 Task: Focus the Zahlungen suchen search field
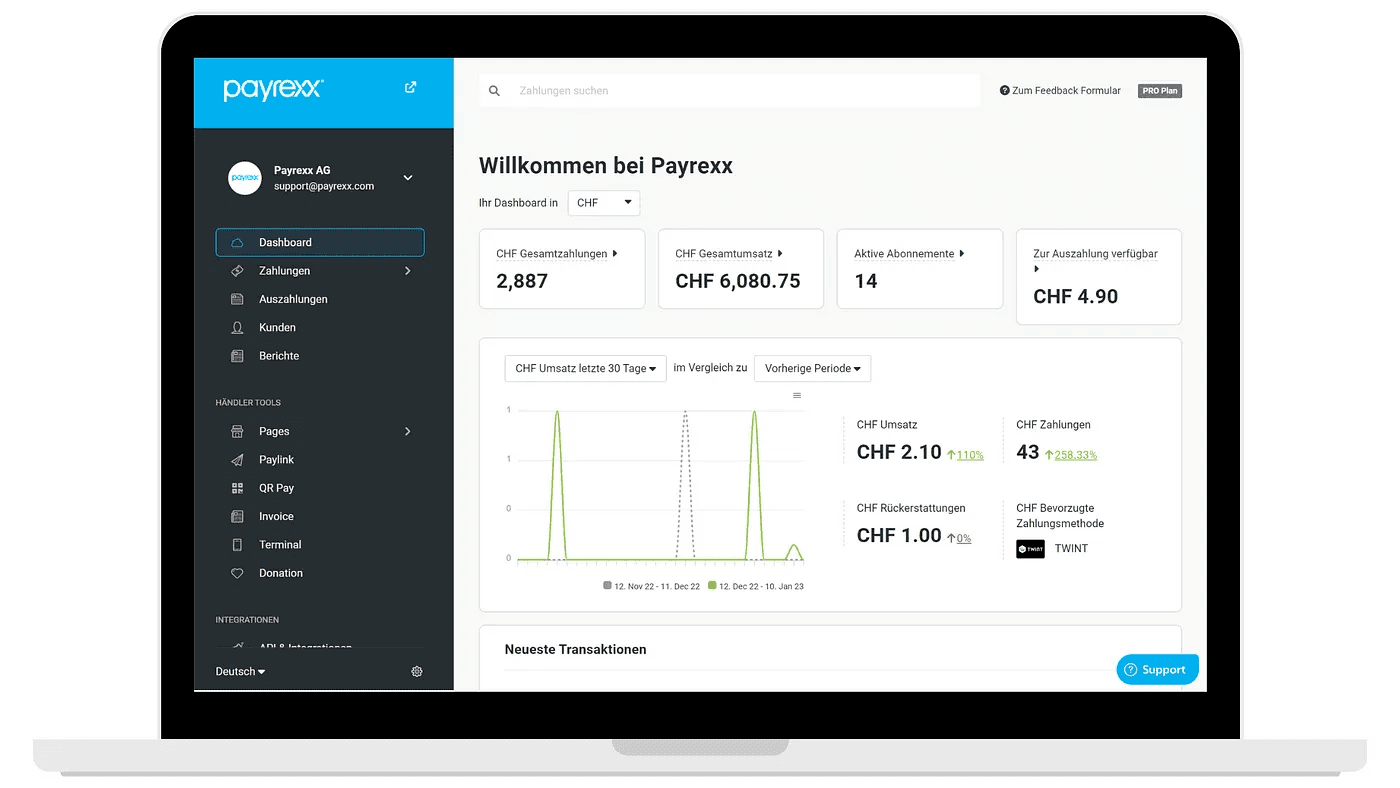729,91
